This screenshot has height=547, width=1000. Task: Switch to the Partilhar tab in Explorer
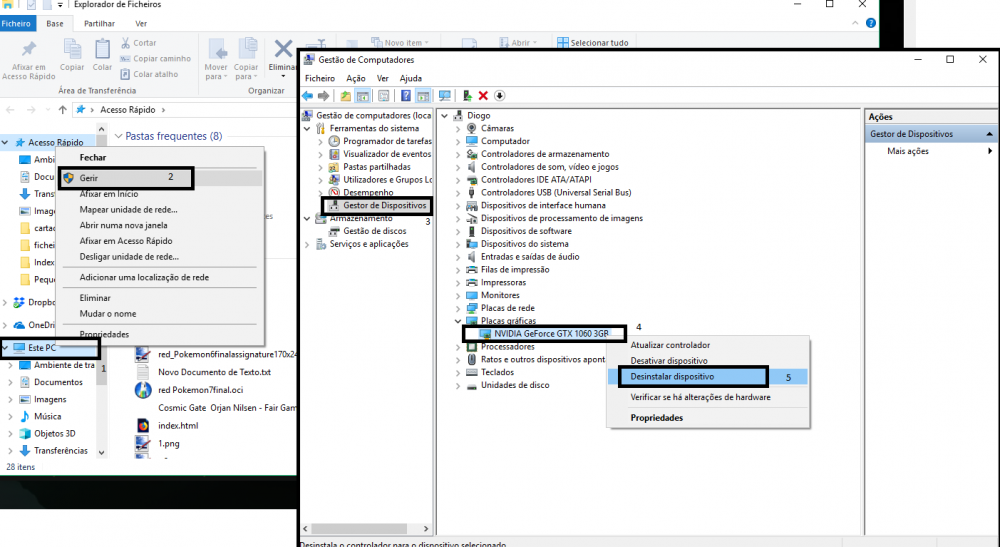(99, 24)
